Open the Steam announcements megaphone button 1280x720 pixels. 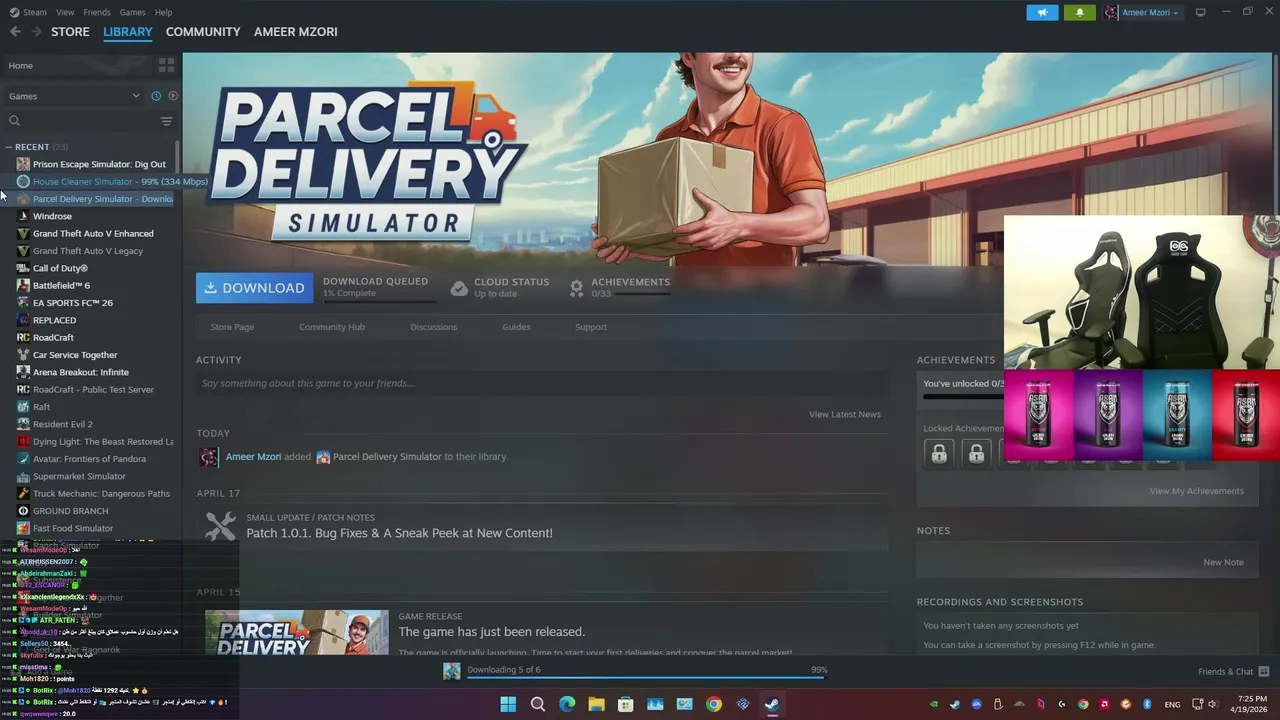click(1042, 13)
